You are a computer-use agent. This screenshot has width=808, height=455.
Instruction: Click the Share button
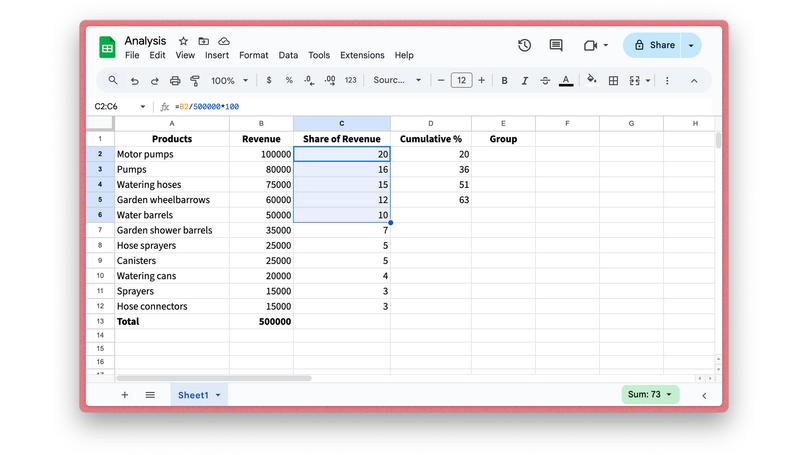point(653,45)
